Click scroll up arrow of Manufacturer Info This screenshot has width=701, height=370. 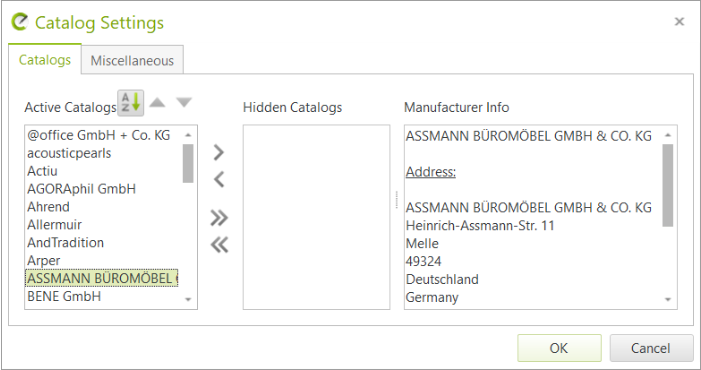(x=668, y=135)
